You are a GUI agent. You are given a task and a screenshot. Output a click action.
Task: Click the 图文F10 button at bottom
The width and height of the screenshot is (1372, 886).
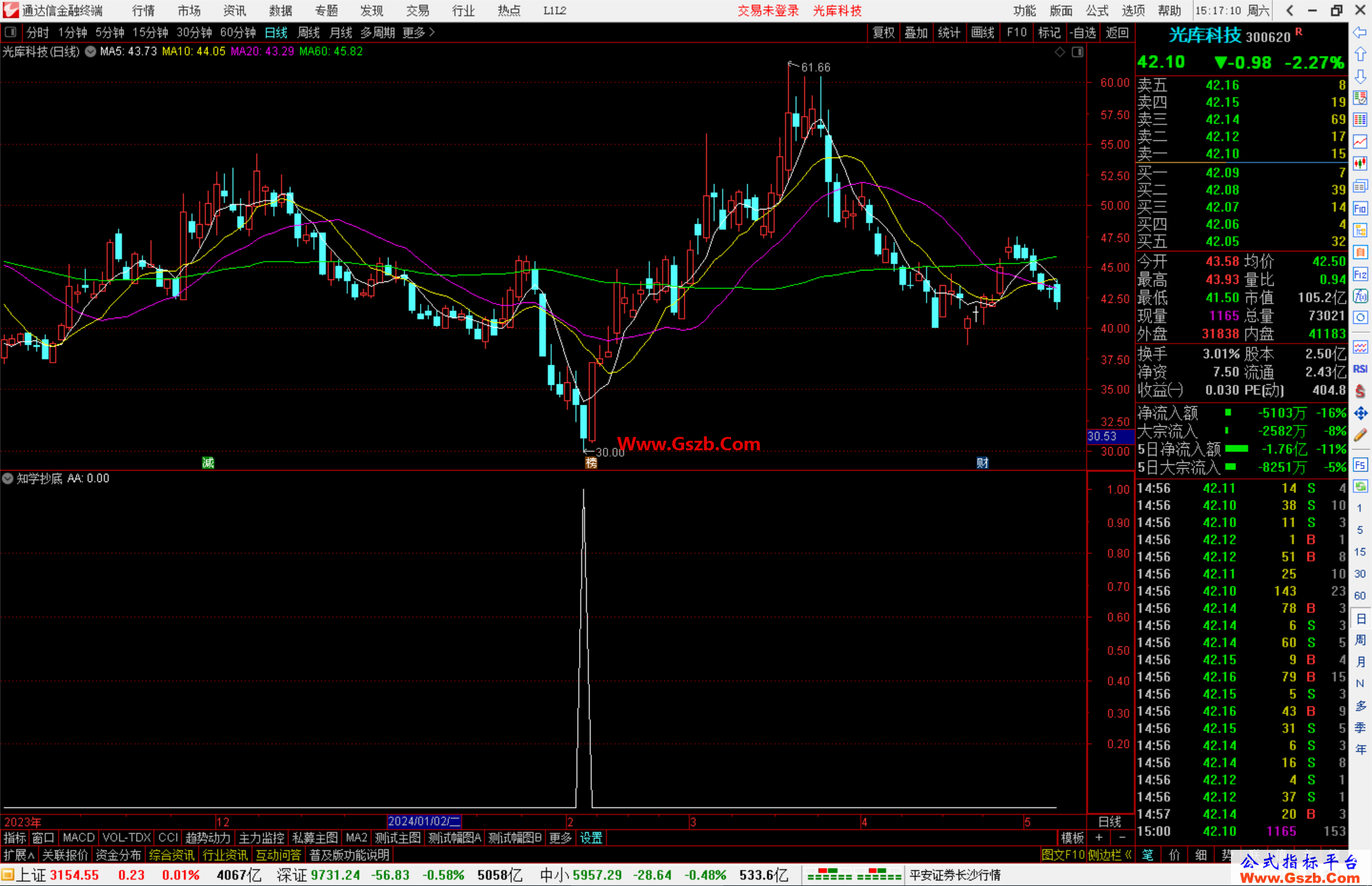point(1063,855)
